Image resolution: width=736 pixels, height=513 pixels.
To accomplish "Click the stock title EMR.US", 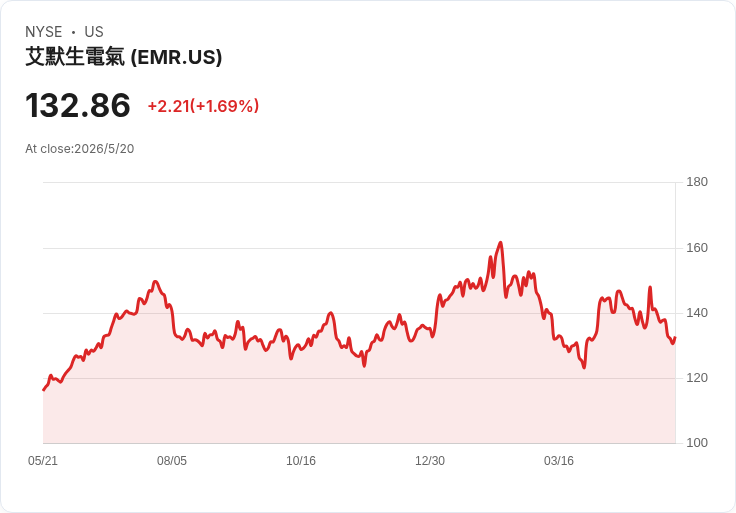I will coord(123,57).
